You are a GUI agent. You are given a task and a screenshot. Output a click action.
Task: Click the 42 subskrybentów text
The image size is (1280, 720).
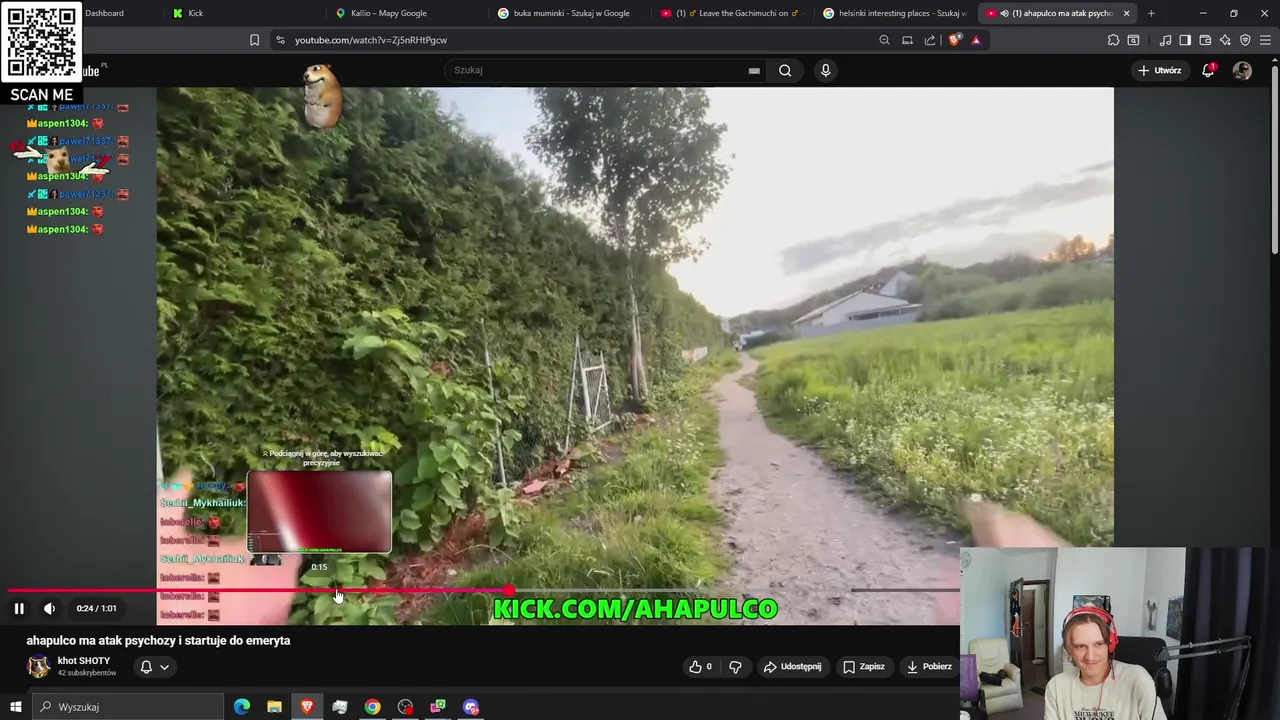[x=87, y=673]
